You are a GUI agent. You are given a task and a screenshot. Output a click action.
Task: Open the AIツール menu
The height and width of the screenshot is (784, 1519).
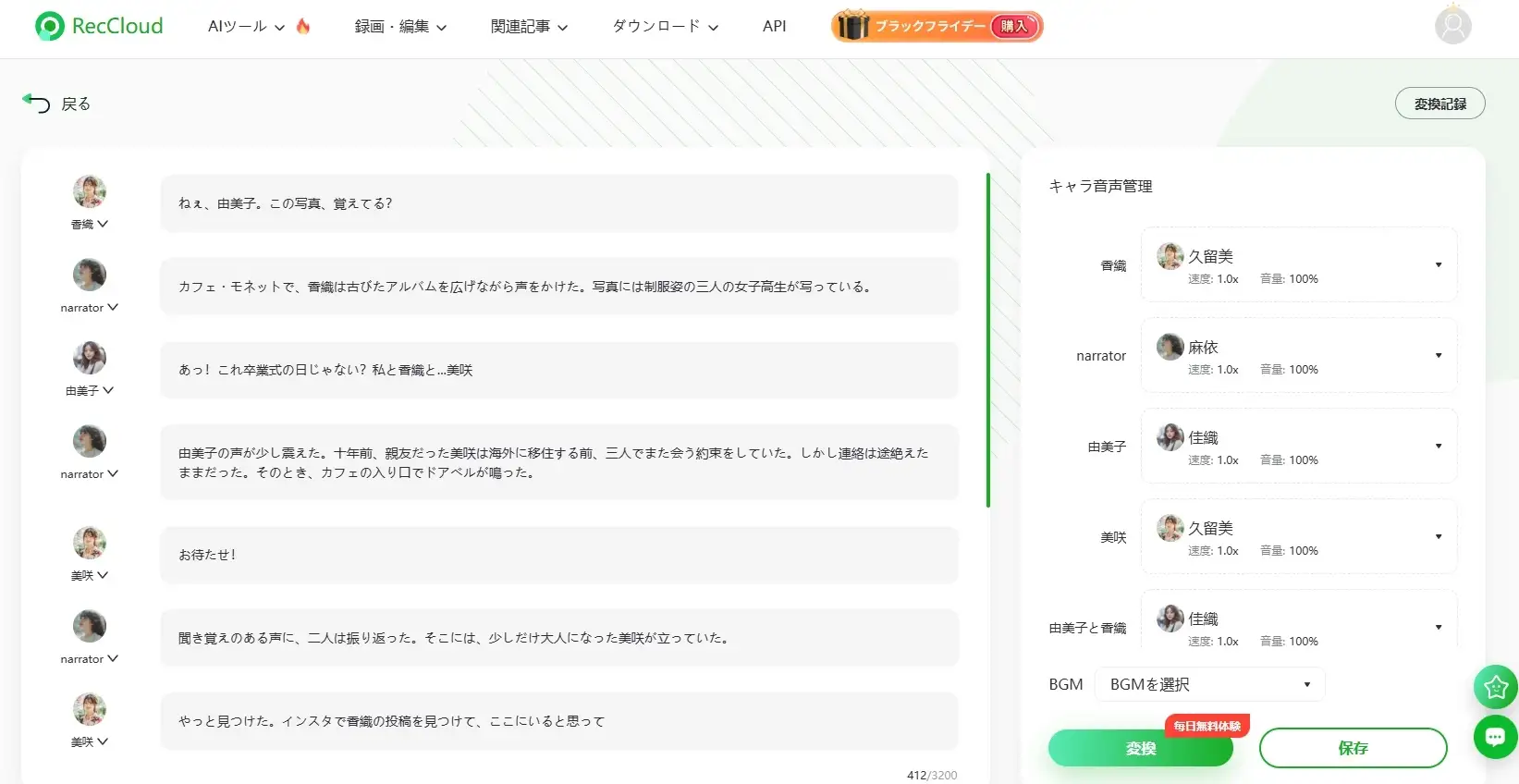[x=246, y=27]
